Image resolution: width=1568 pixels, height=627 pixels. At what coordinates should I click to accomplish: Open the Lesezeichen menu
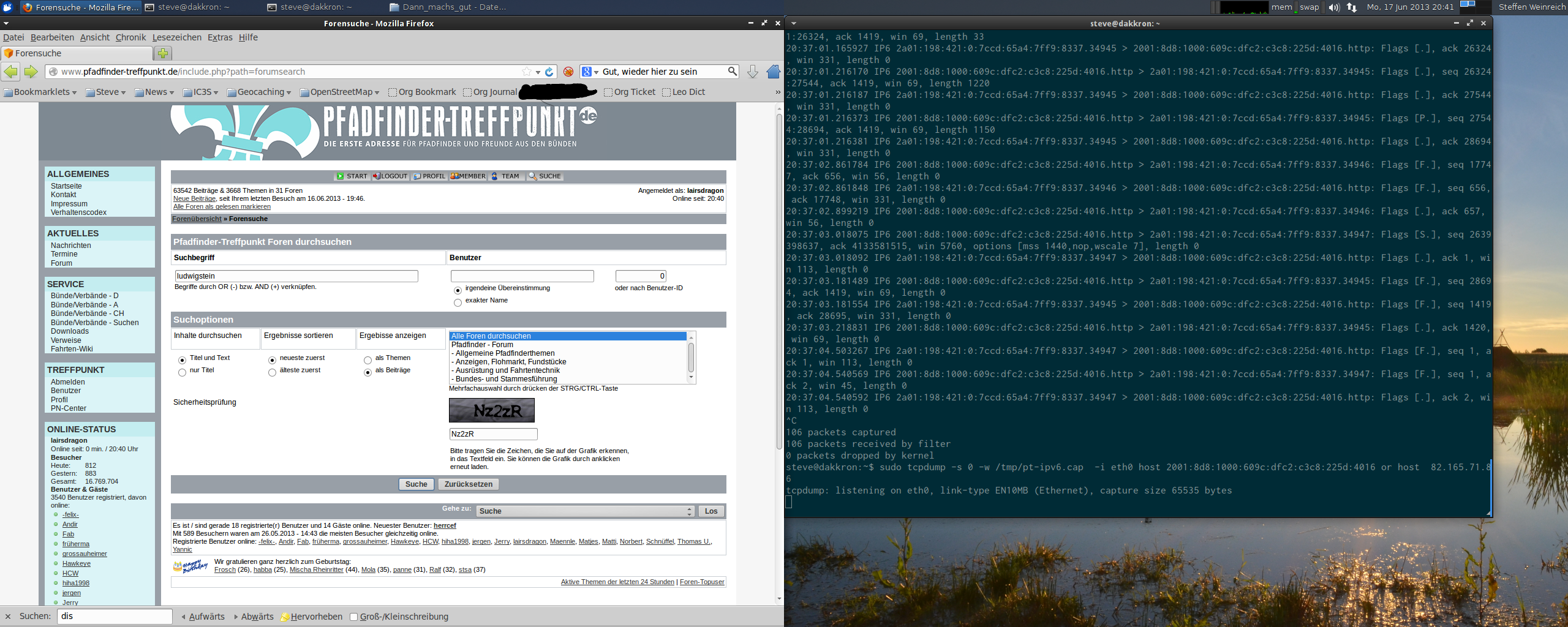point(176,37)
